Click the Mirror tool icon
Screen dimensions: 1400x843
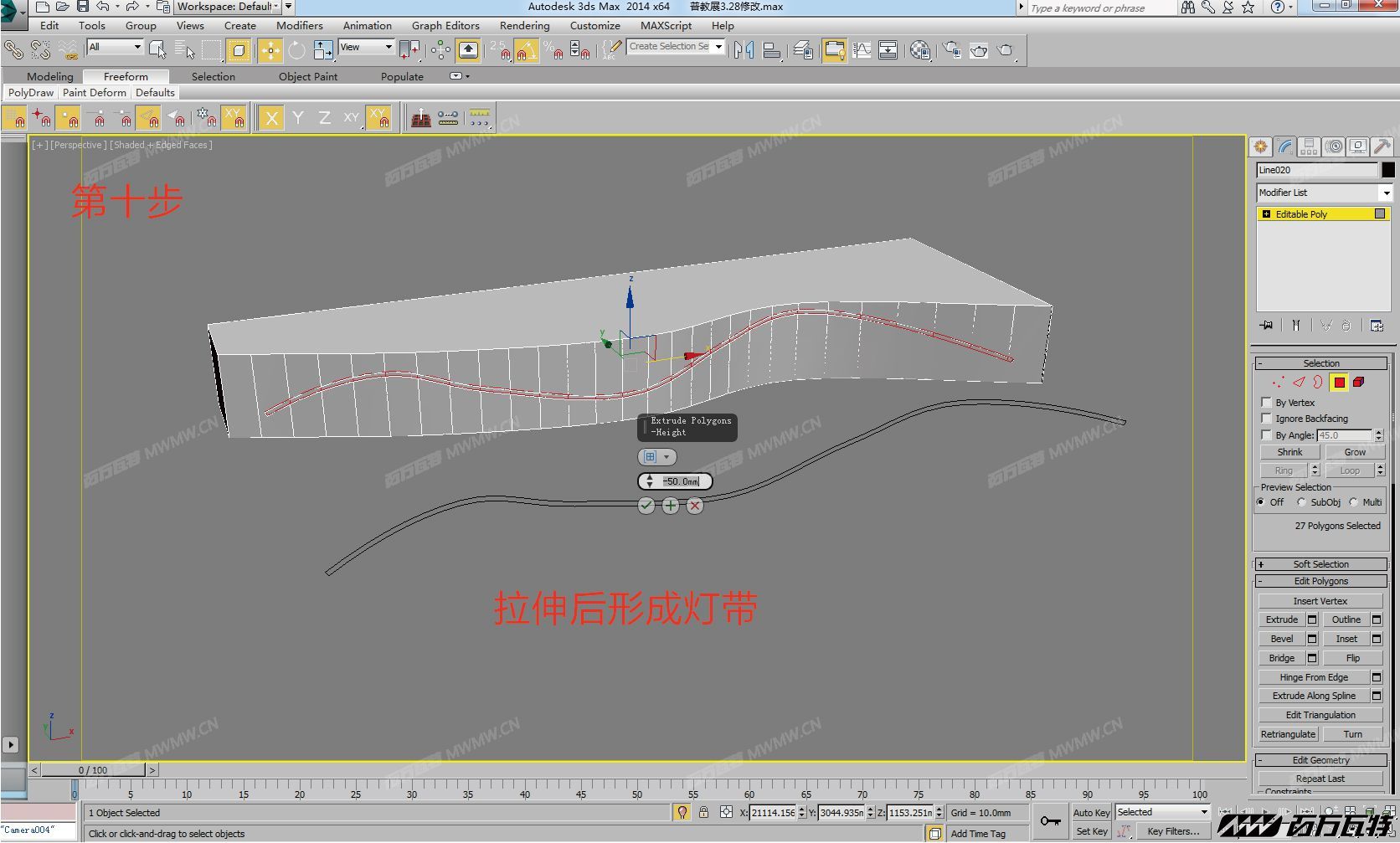click(x=743, y=50)
